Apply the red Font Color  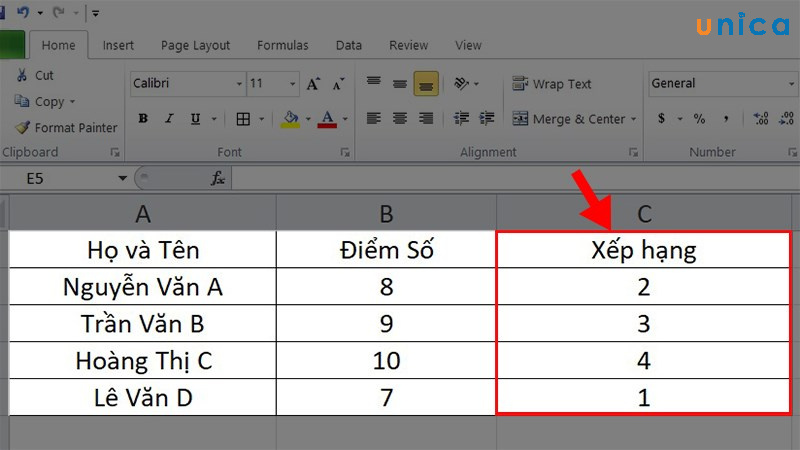click(x=327, y=119)
